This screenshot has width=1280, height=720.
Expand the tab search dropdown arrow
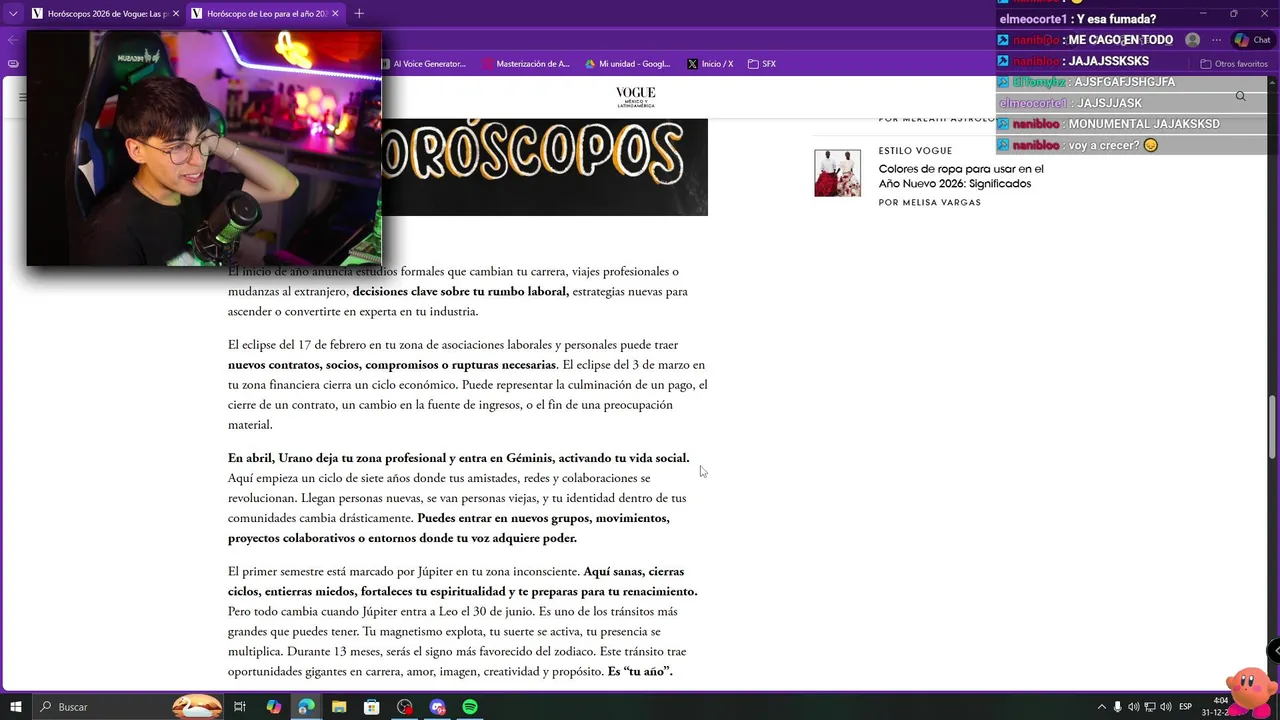pyautogui.click(x=13, y=13)
